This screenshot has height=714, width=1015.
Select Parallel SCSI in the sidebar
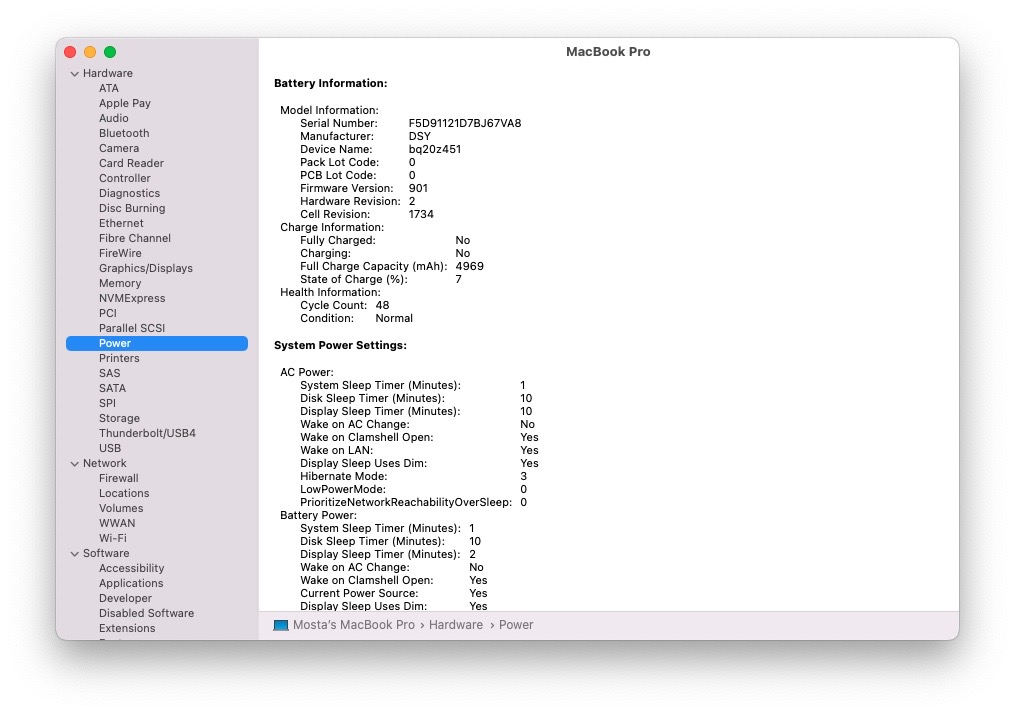pos(132,328)
